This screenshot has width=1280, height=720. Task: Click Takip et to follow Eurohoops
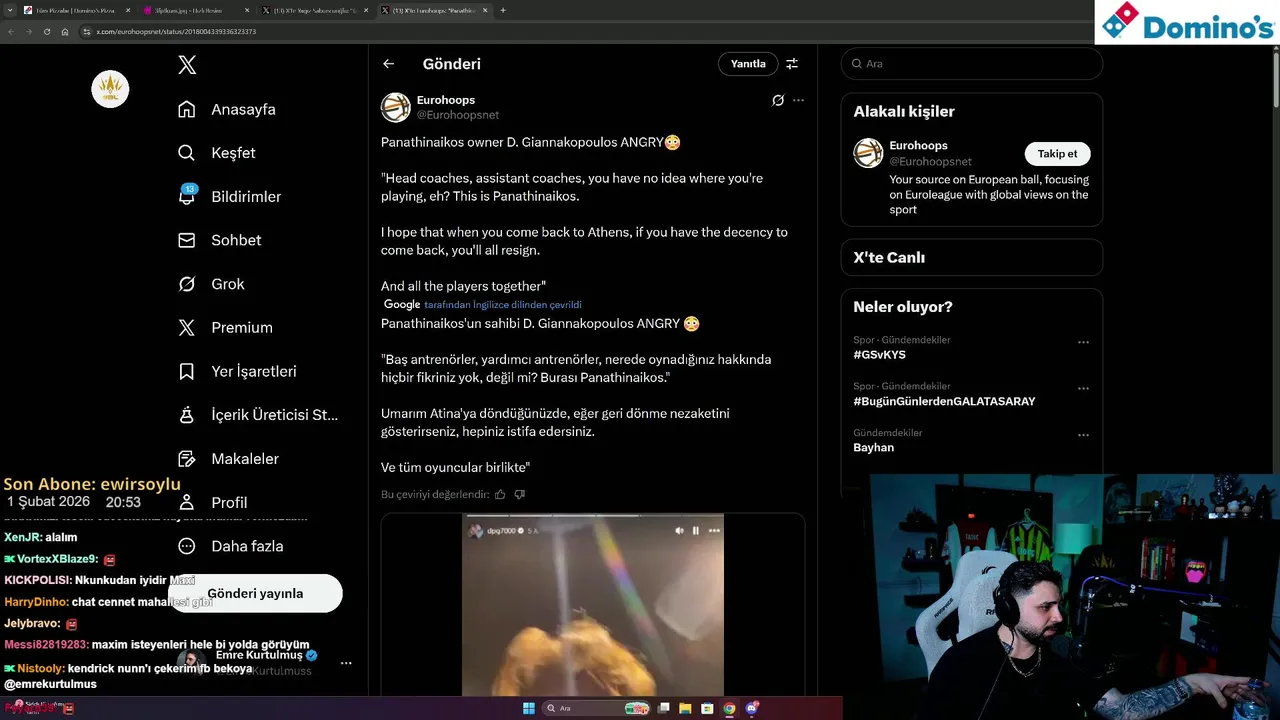(x=1057, y=154)
